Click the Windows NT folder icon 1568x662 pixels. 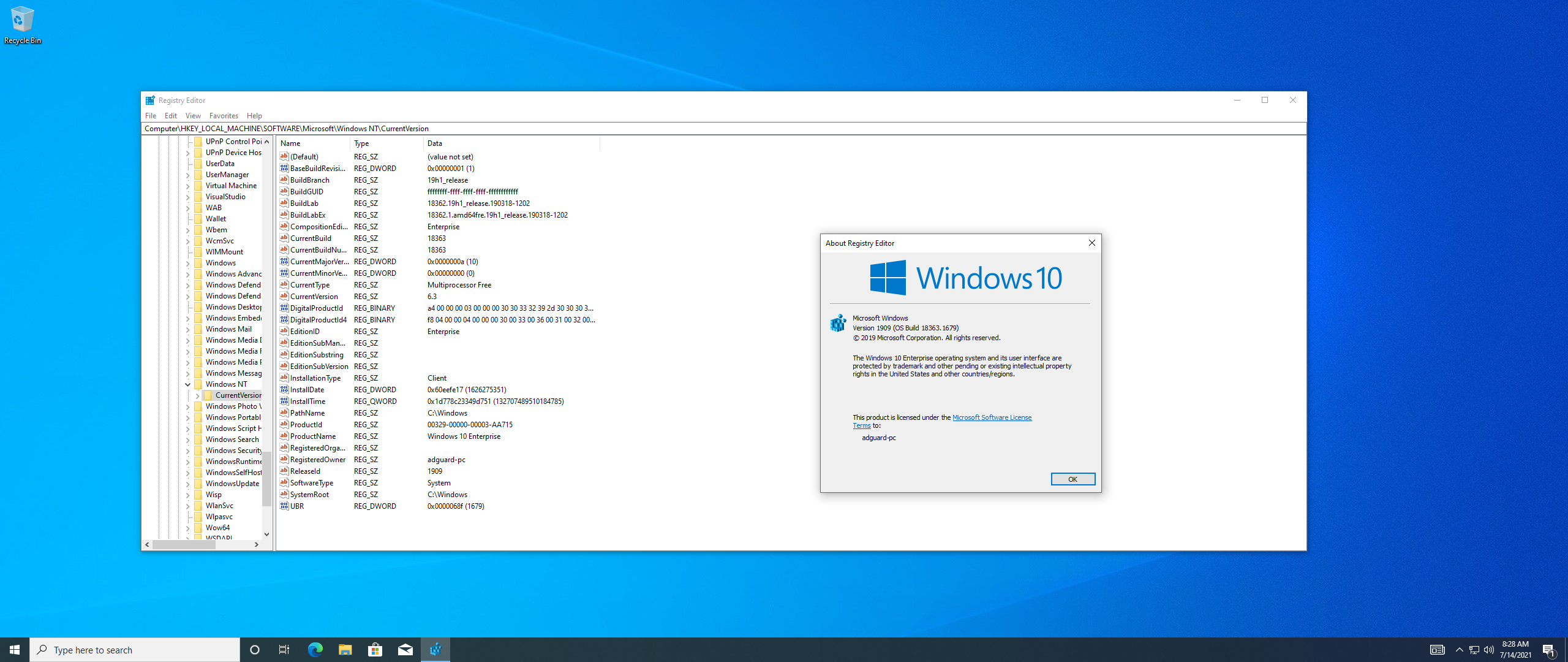coord(198,384)
